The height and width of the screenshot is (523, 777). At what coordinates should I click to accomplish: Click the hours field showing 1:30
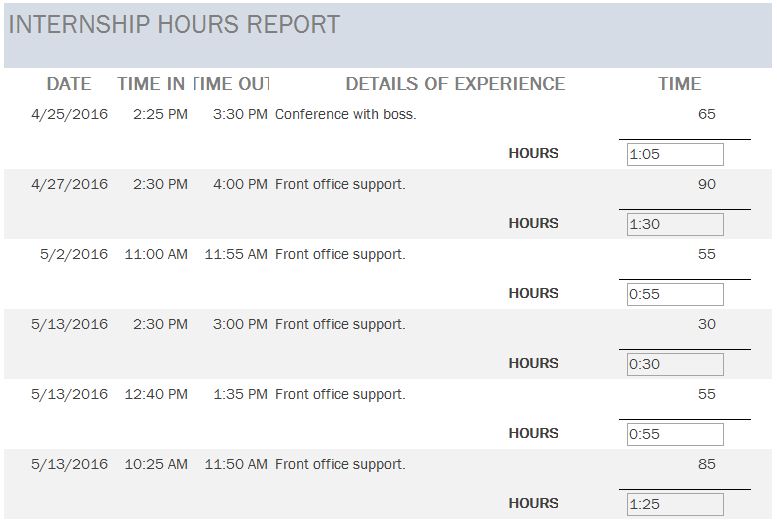pyautogui.click(x=675, y=224)
